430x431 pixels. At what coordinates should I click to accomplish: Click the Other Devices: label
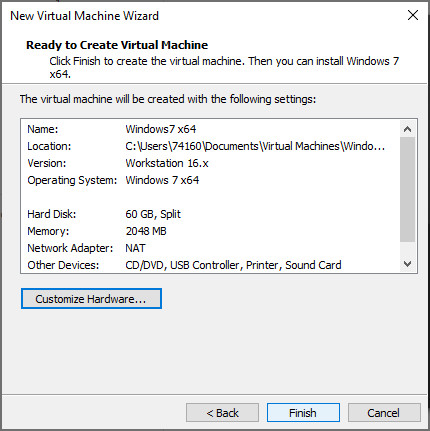pyautogui.click(x=63, y=265)
